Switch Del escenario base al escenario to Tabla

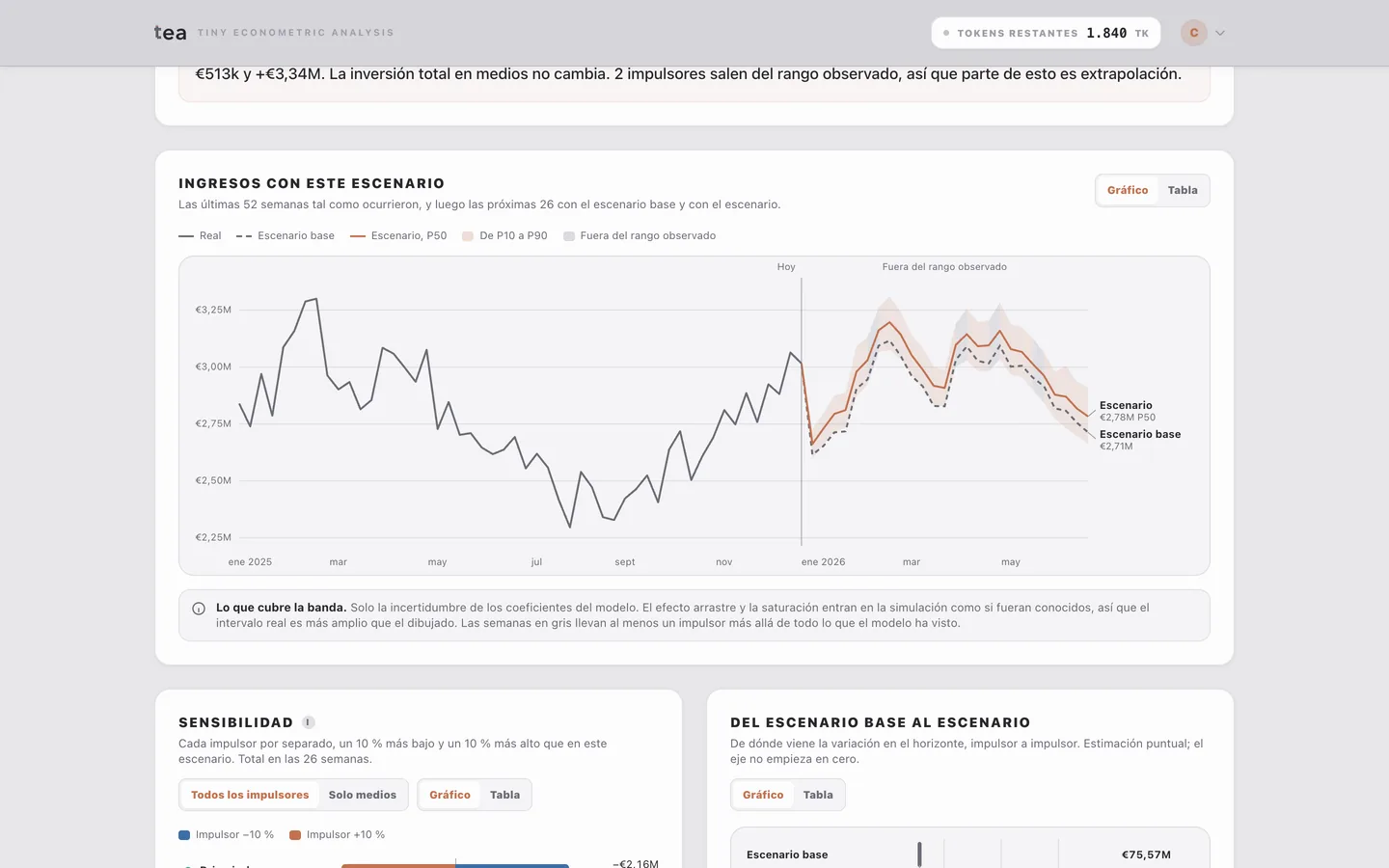[x=818, y=795]
